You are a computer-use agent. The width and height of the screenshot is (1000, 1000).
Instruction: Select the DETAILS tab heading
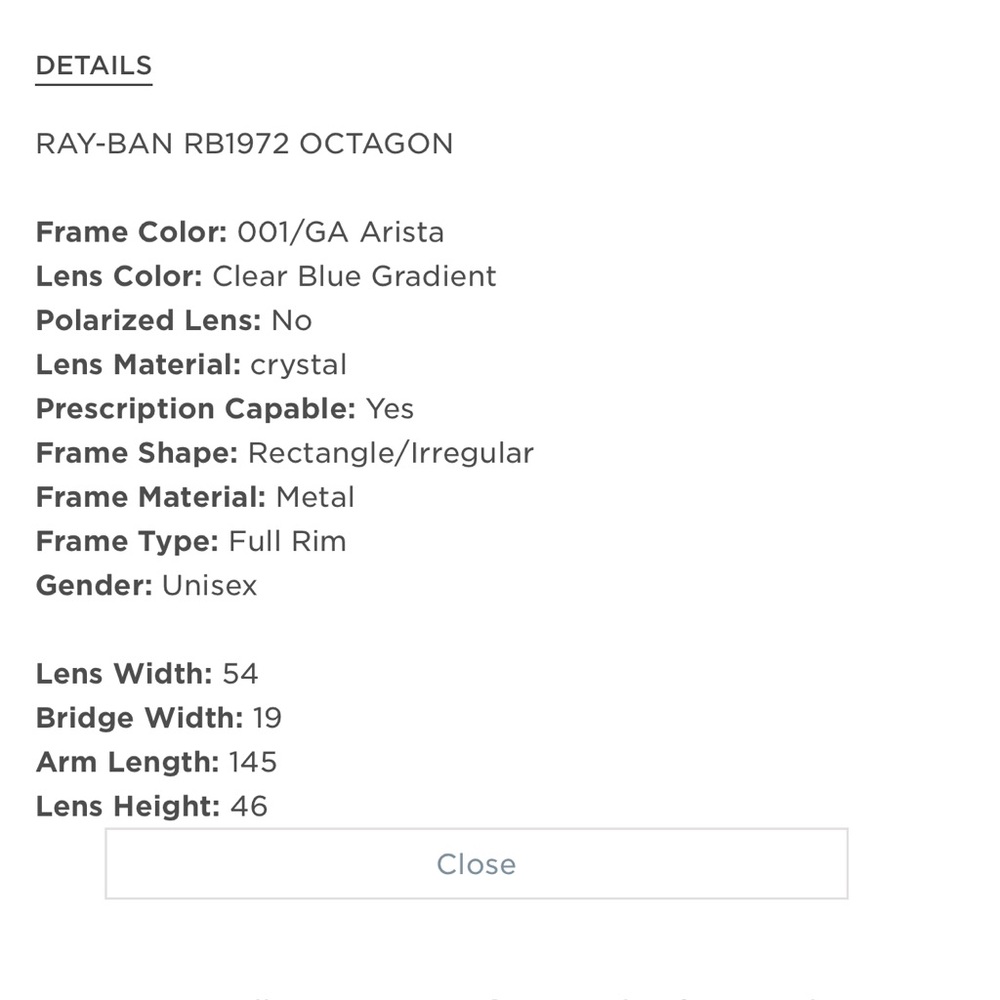coord(94,66)
